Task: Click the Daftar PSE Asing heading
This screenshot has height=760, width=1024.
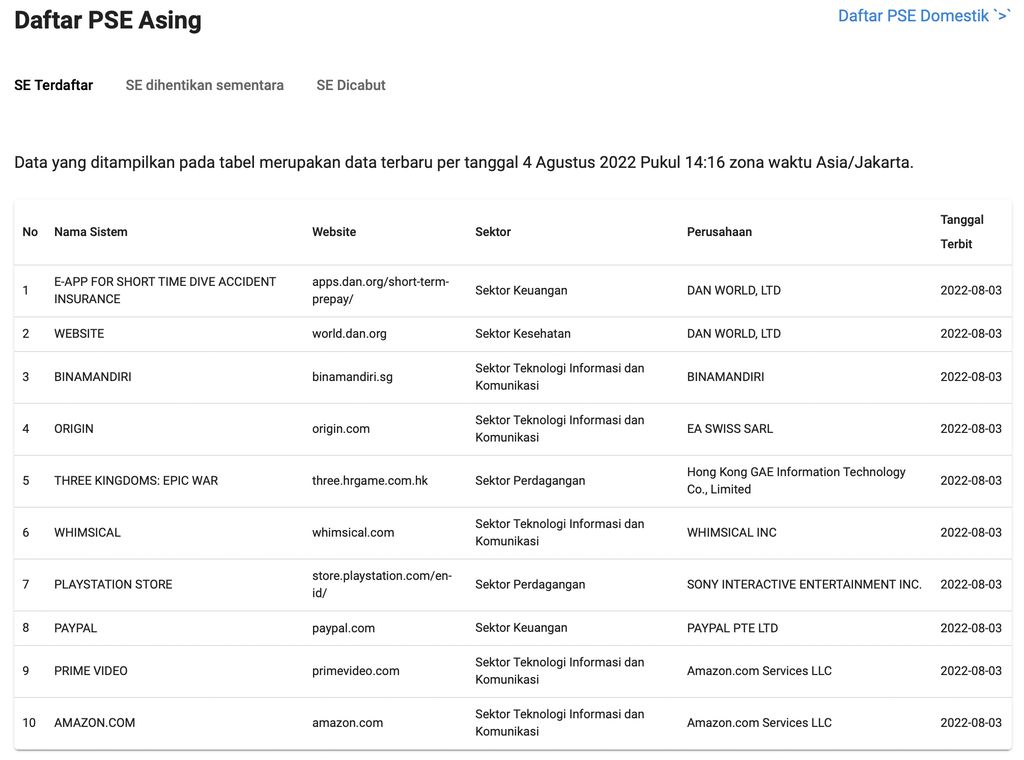Action: [108, 20]
